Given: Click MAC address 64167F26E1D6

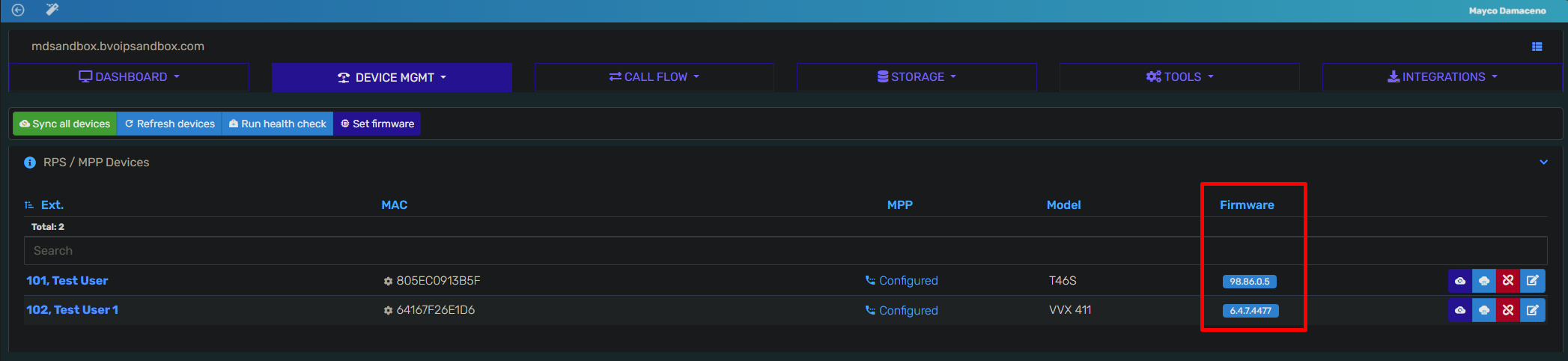Looking at the screenshot, I should 435,310.
